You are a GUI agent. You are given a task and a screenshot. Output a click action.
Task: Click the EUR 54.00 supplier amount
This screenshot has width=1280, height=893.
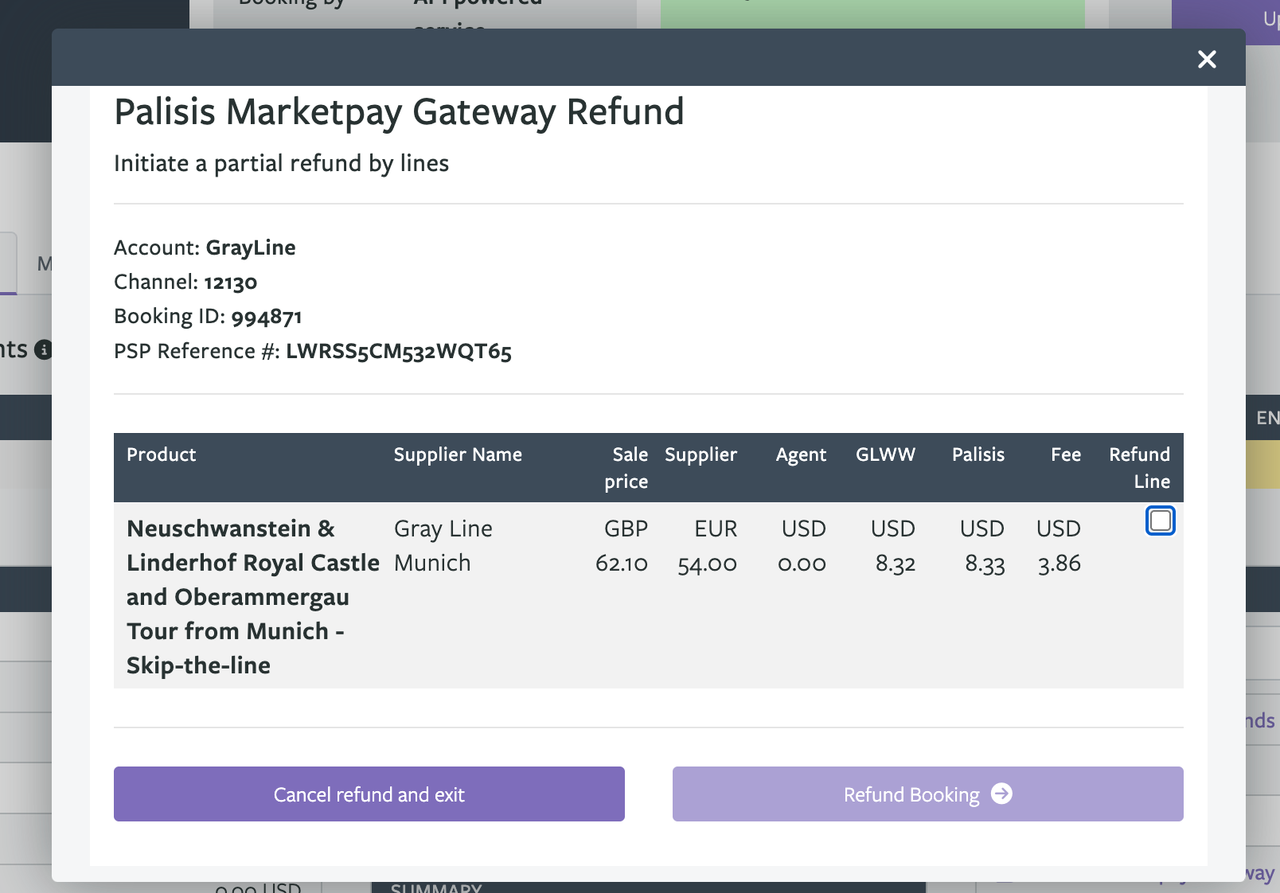708,546
